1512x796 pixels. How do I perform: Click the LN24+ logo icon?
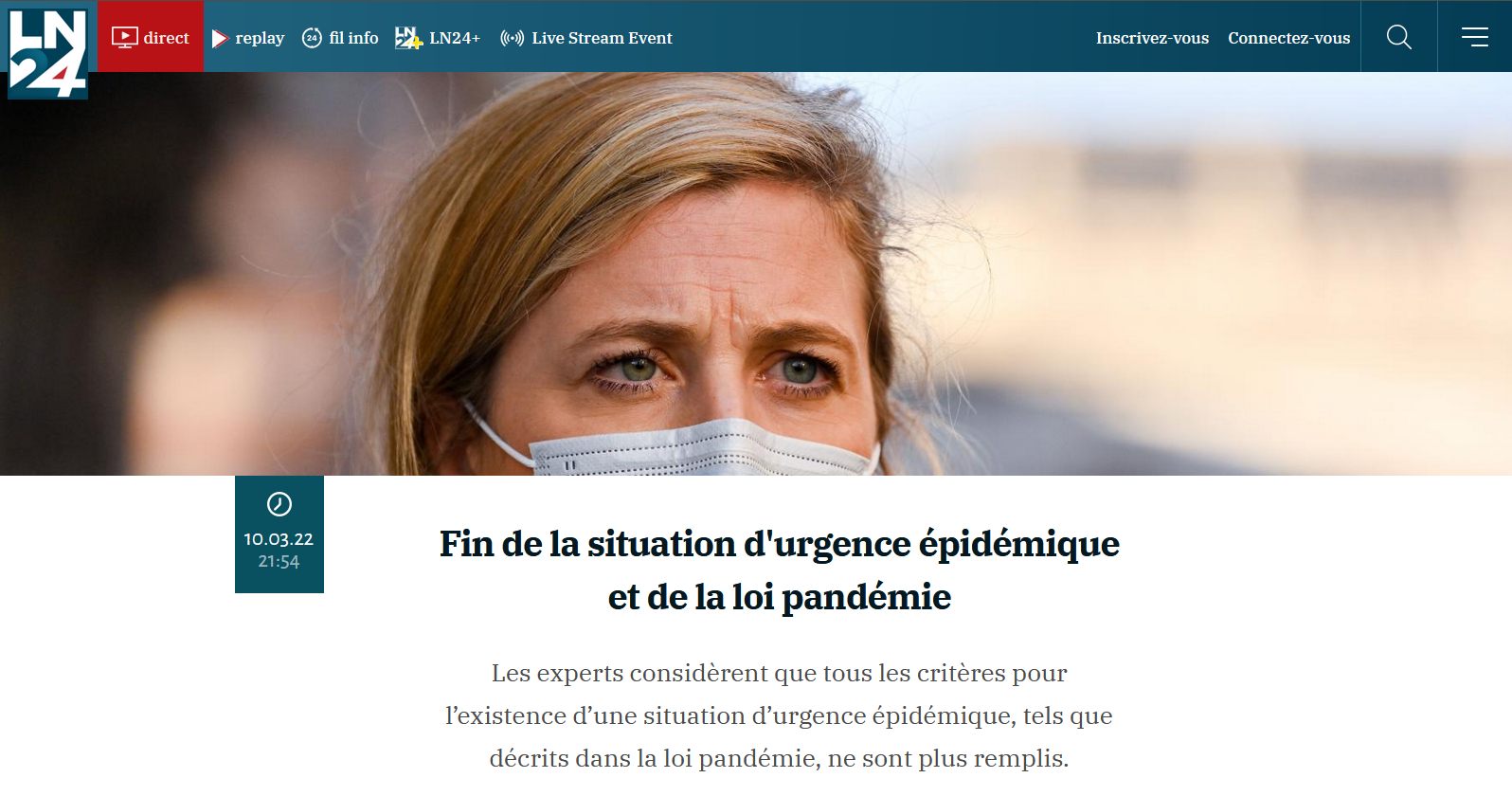[x=407, y=38]
